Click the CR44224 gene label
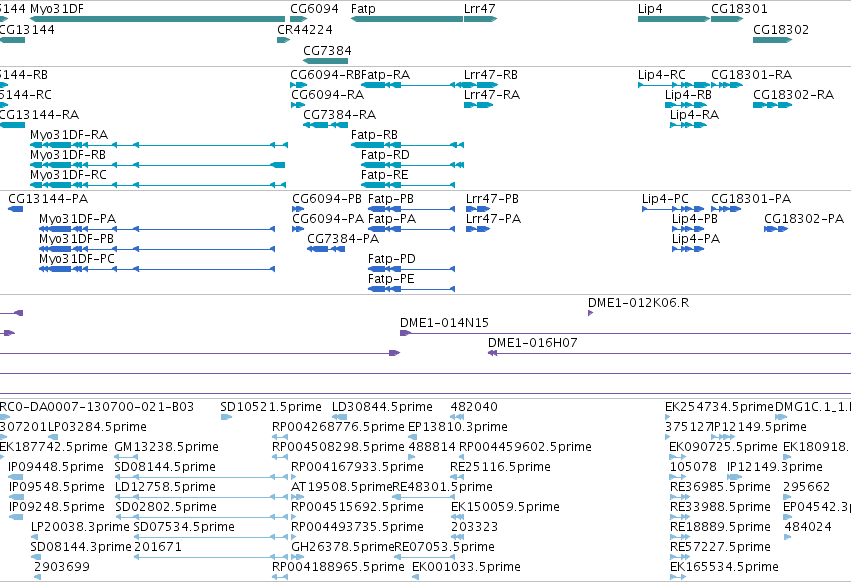This screenshot has width=851, height=582. click(305, 29)
